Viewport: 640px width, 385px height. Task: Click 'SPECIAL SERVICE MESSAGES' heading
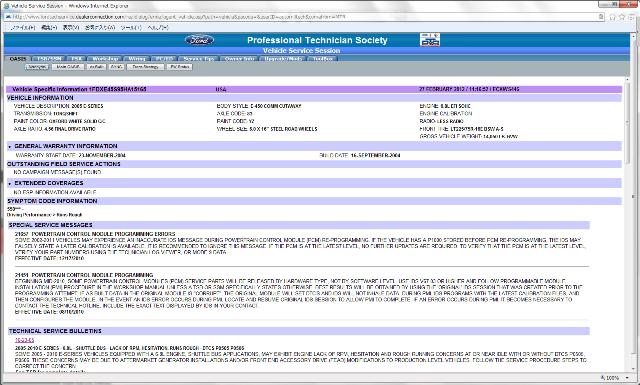pyautogui.click(x=51, y=225)
